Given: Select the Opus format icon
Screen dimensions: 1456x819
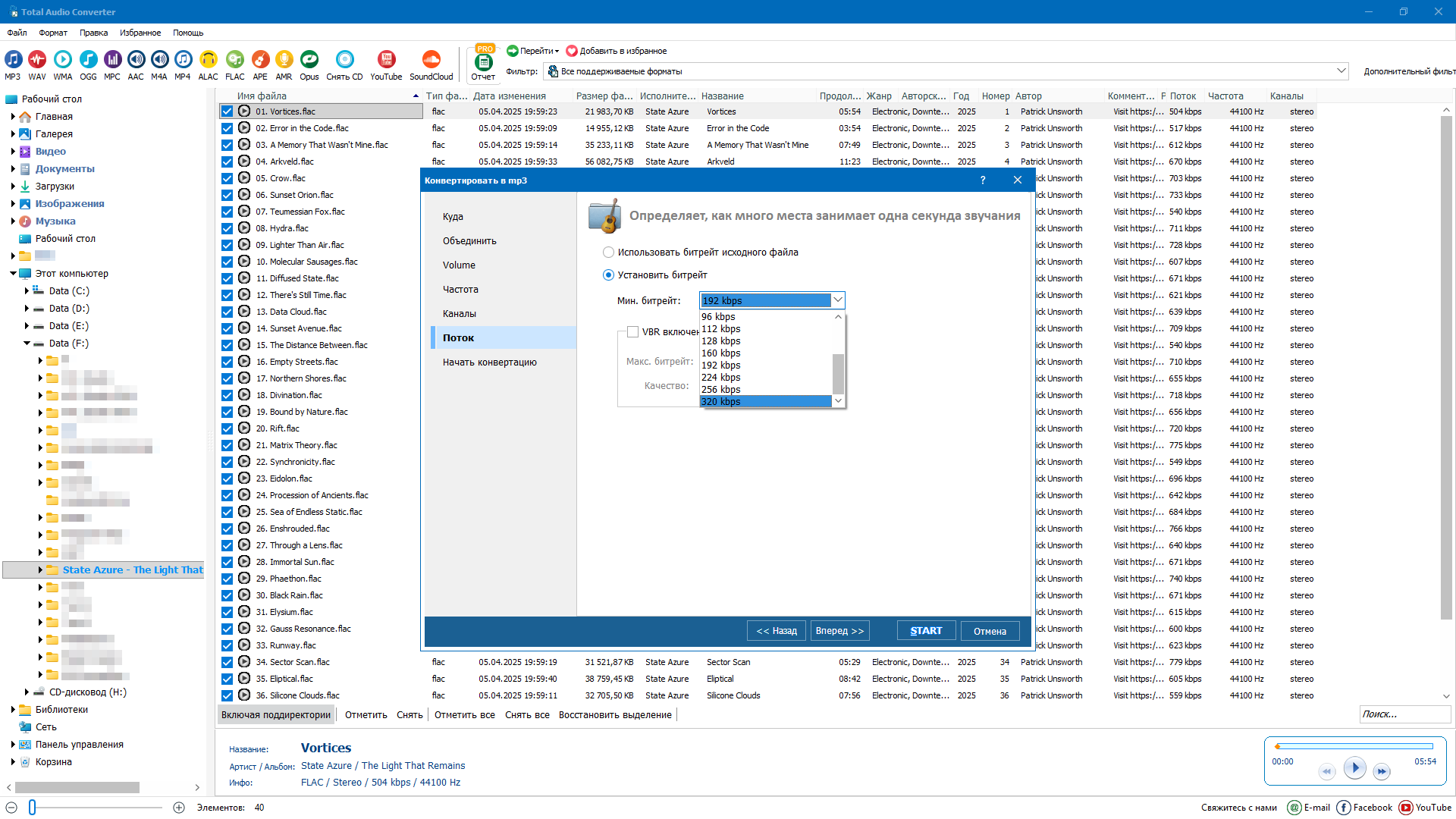Looking at the screenshot, I should click(x=309, y=60).
